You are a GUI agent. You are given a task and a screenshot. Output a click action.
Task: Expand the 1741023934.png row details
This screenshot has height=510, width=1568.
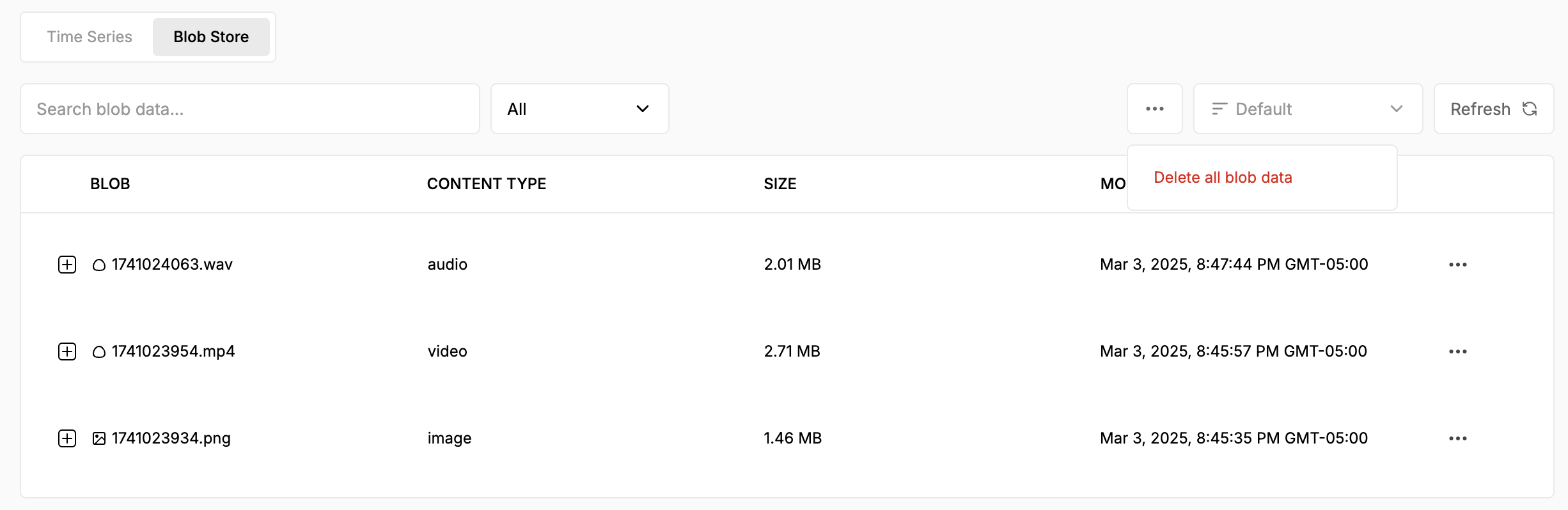[67, 438]
